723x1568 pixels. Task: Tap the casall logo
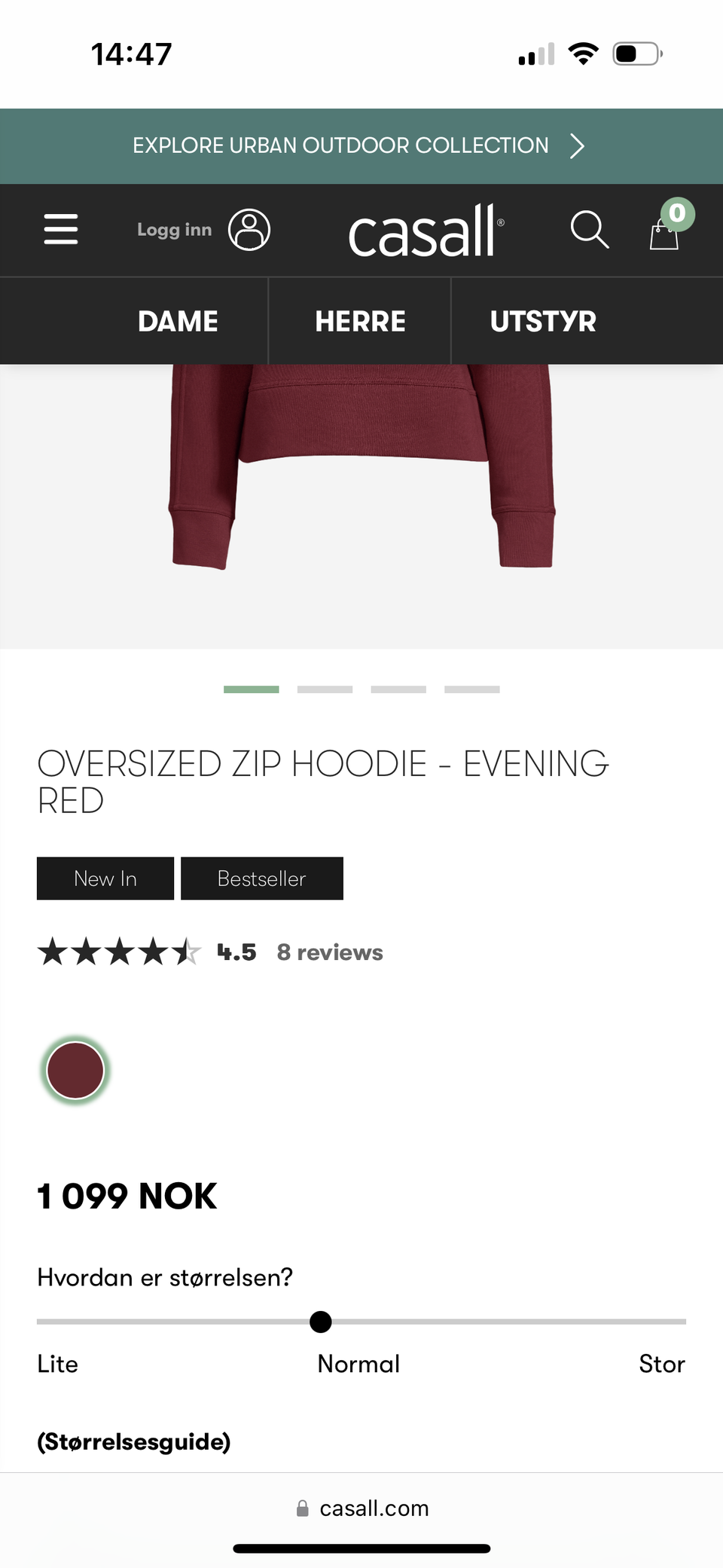point(426,231)
